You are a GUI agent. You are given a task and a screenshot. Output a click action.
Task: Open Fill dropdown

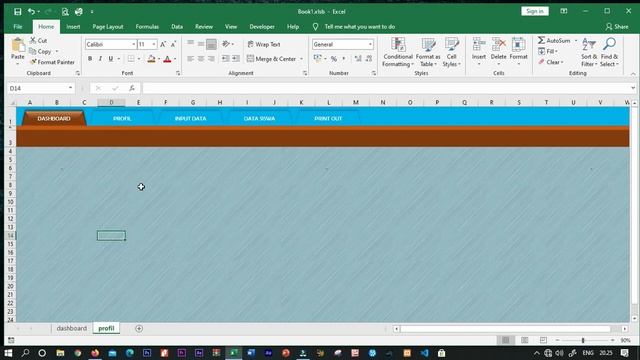coord(548,51)
